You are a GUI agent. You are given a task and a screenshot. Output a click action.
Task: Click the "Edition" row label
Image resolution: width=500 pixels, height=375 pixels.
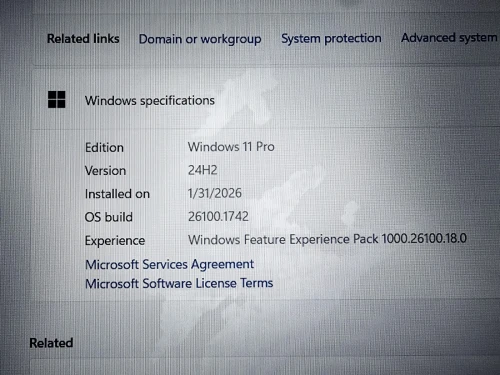pos(104,147)
